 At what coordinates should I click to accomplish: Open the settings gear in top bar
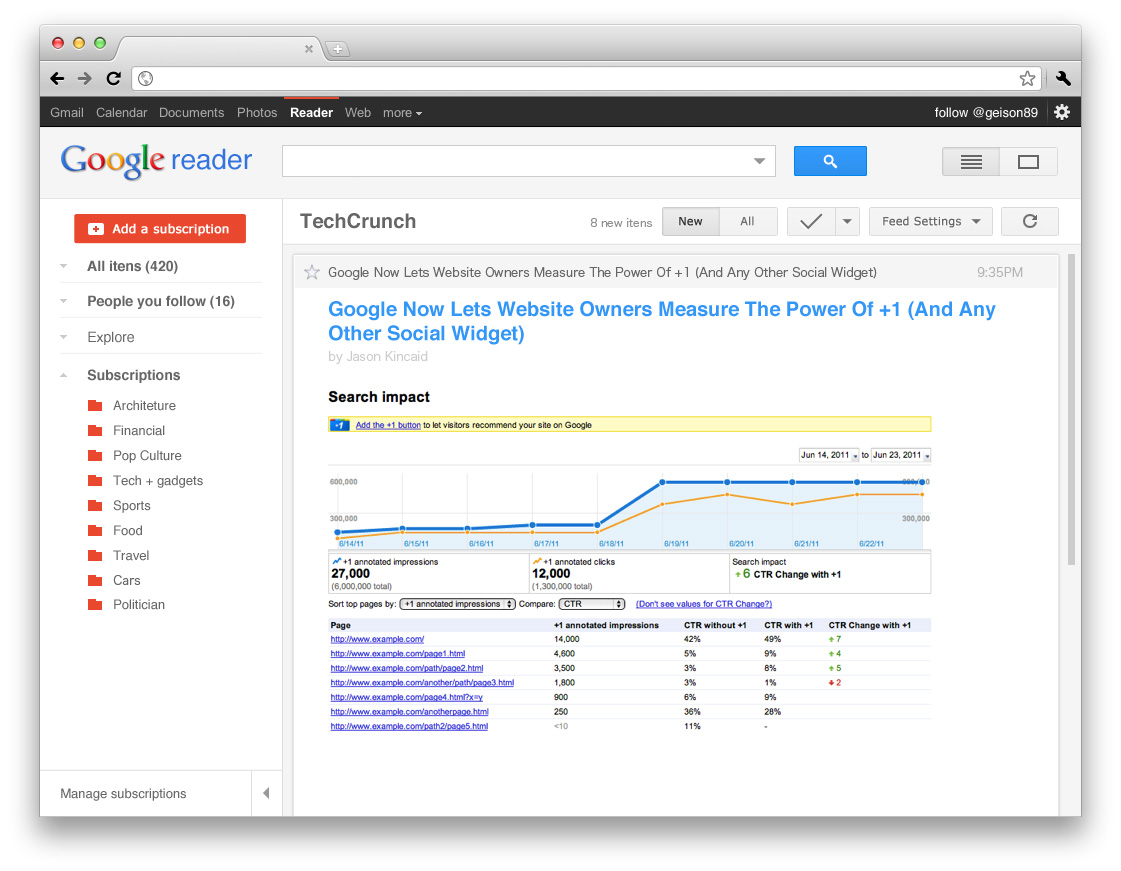point(1062,112)
